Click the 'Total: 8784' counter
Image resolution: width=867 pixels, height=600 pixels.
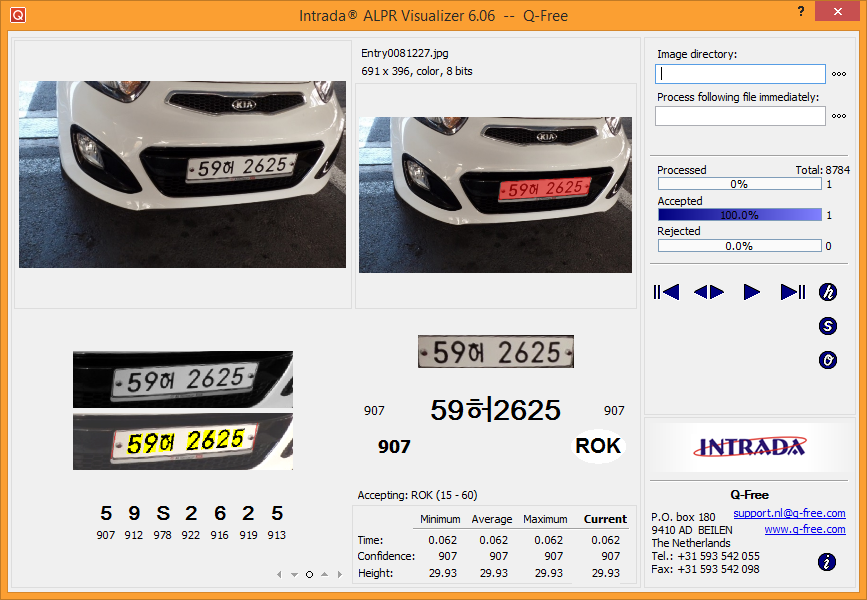pyautogui.click(x=823, y=170)
